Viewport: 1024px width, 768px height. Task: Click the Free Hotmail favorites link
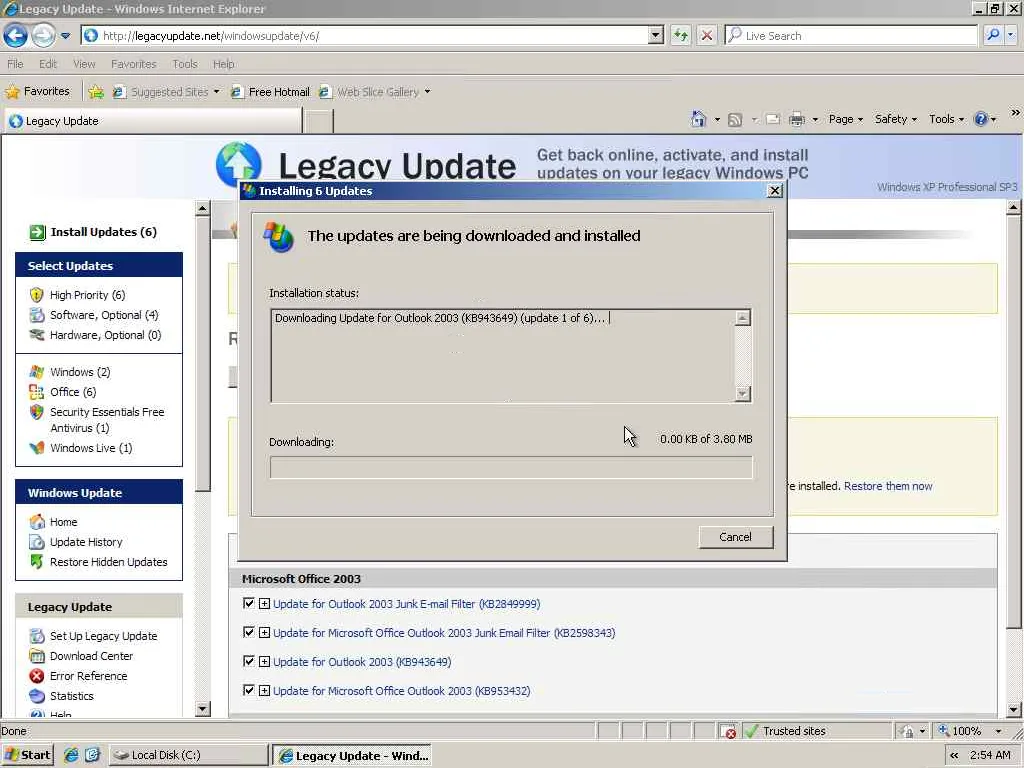coord(270,92)
